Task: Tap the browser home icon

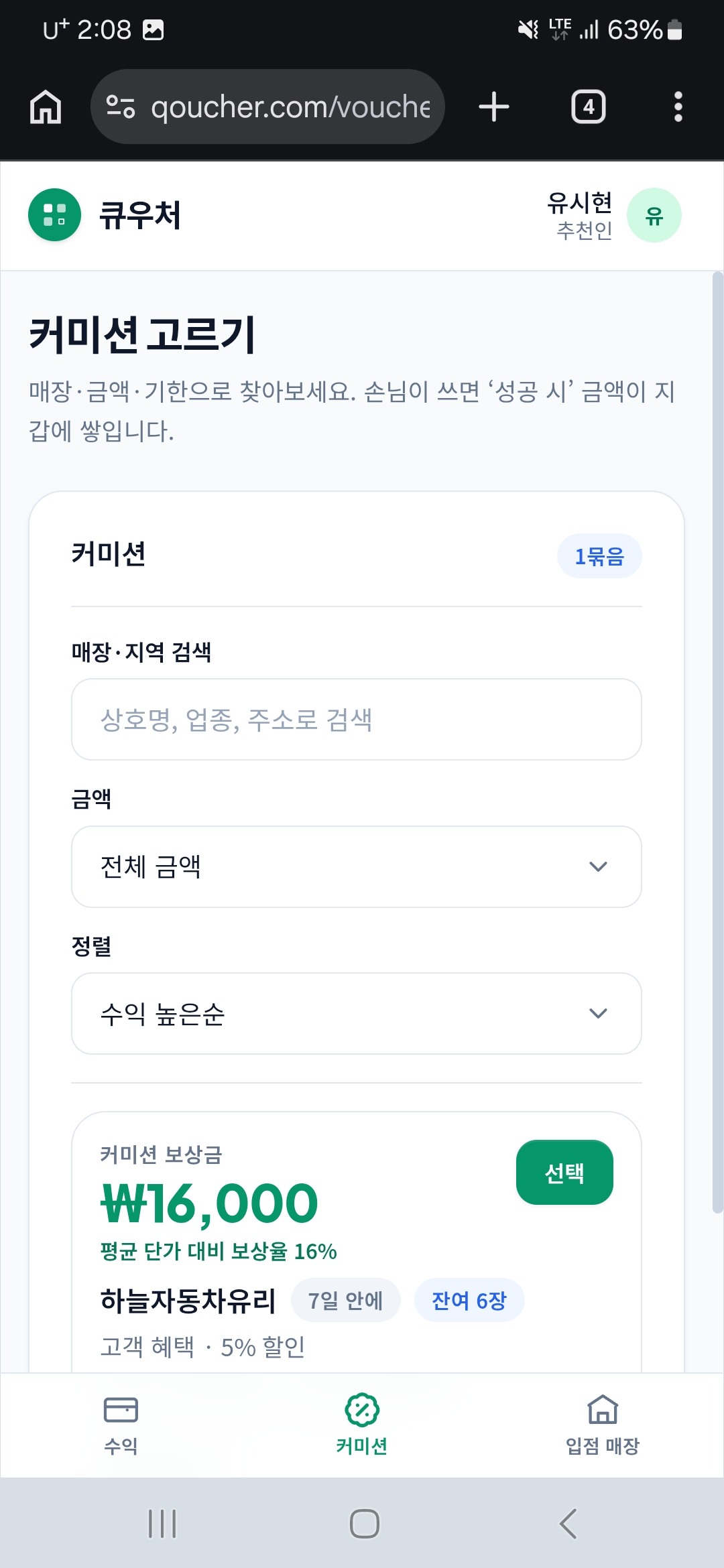Action: pos(46,107)
